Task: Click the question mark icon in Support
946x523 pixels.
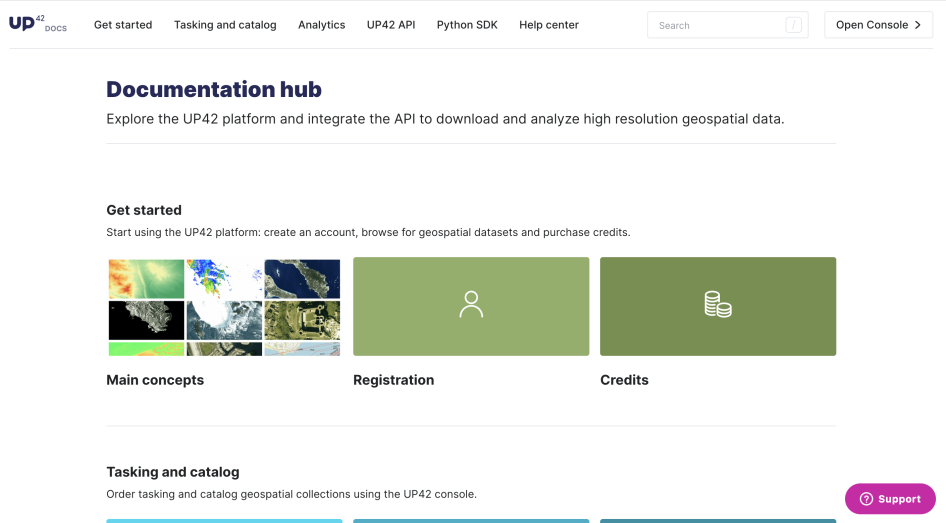Action: 866,499
